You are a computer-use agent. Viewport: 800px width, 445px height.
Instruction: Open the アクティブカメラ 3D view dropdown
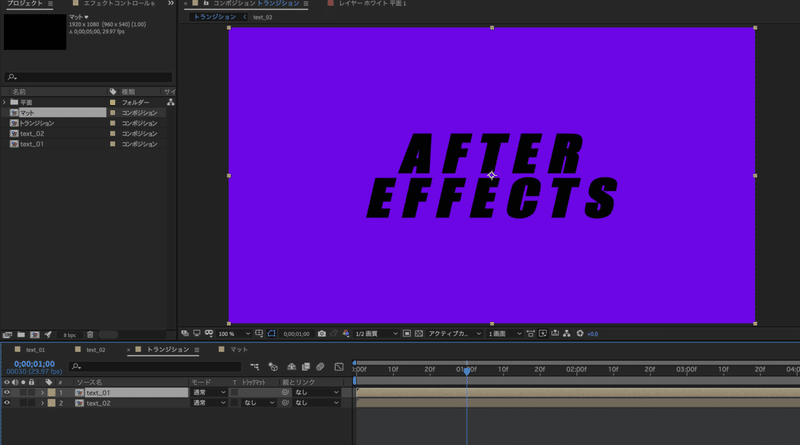[x=454, y=334]
